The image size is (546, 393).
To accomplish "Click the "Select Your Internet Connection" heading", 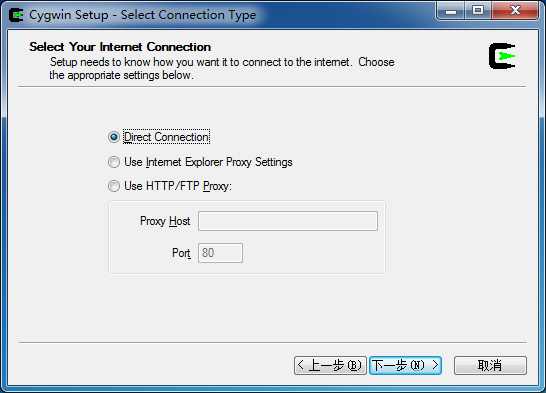I will tap(120, 47).
